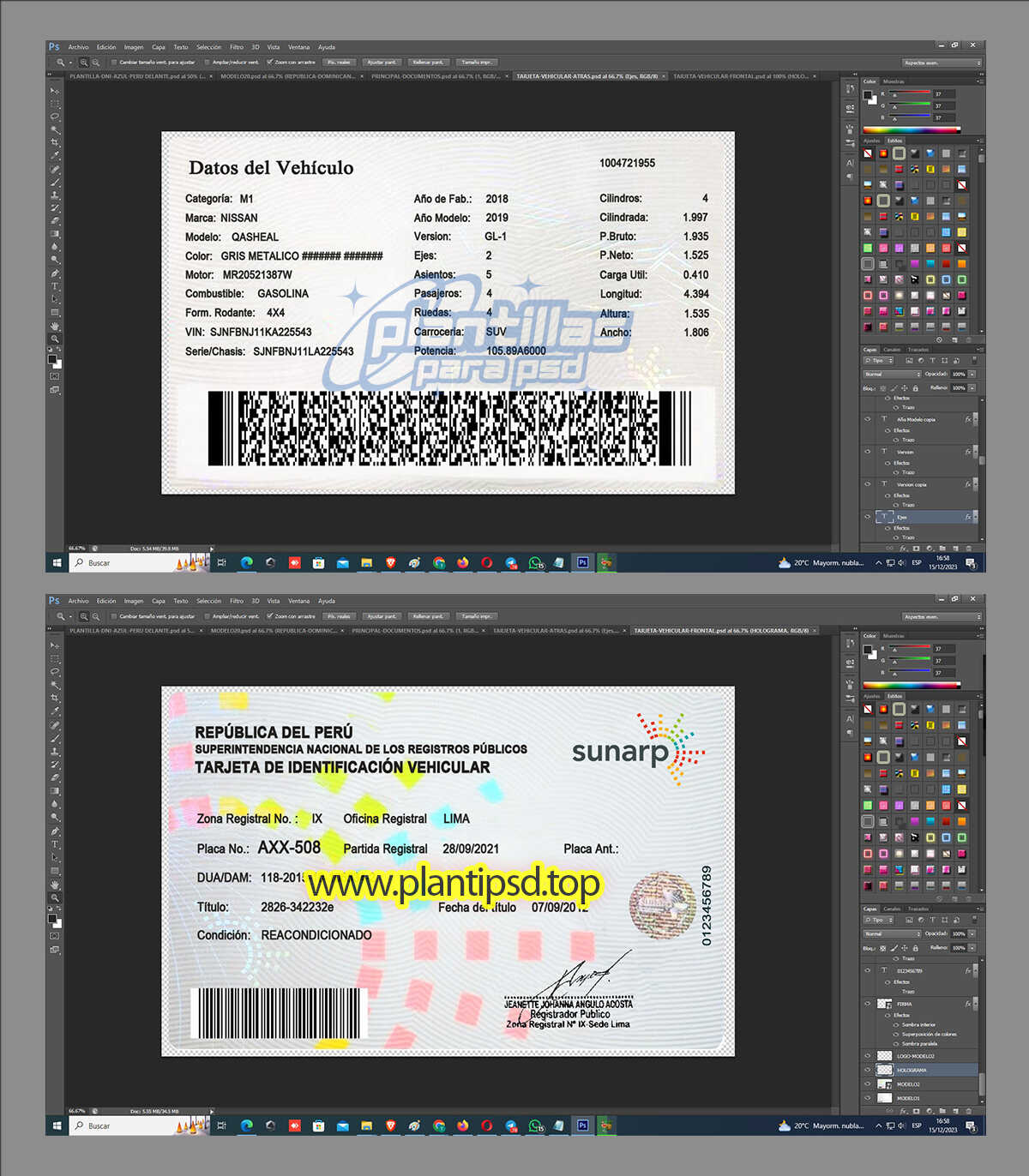Hide the MODELO1 layer
This screenshot has height=1176, width=1029.
[x=867, y=1098]
